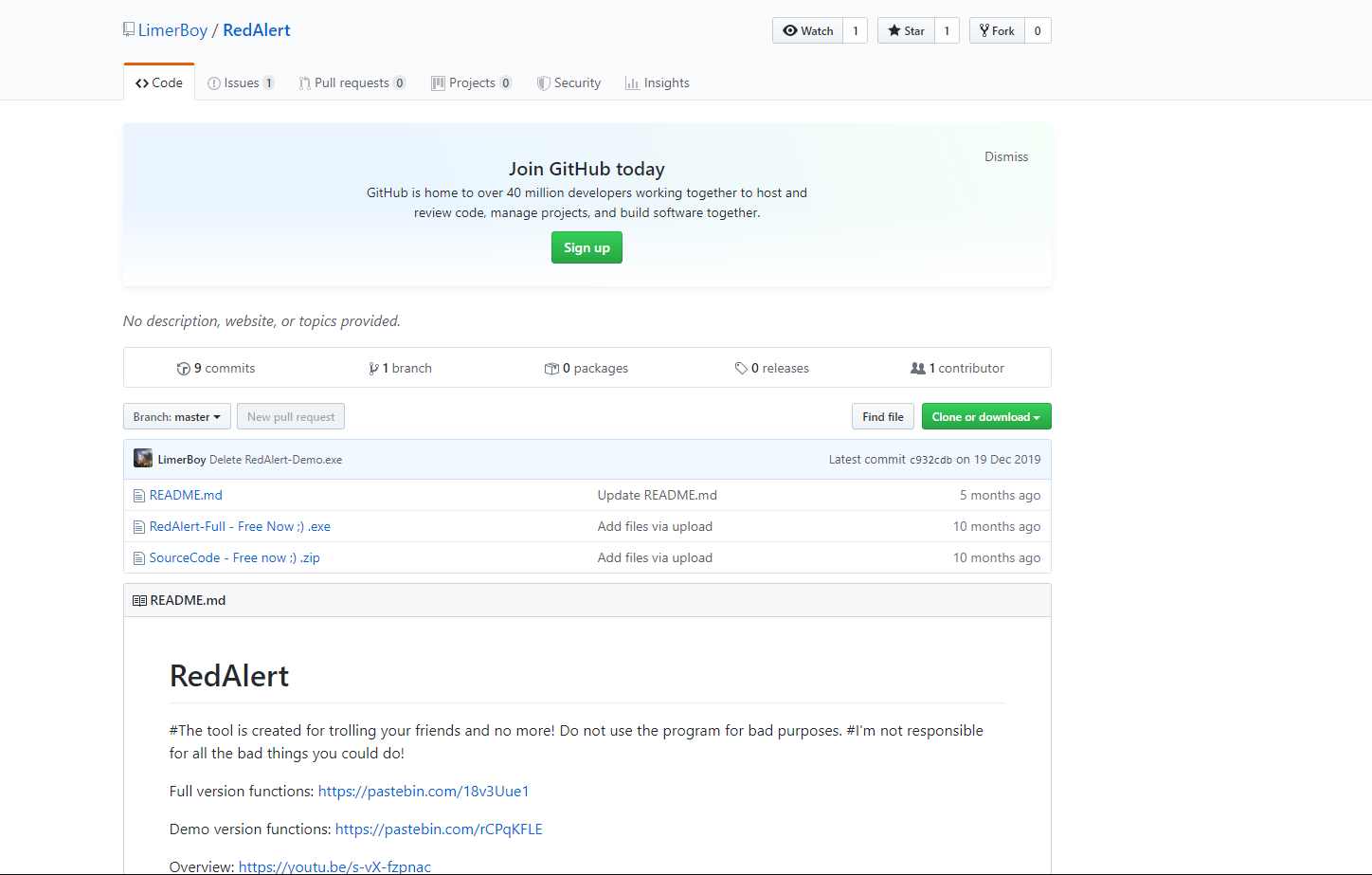View the 1 contributor link
The width and height of the screenshot is (1372, 875).
958,369
